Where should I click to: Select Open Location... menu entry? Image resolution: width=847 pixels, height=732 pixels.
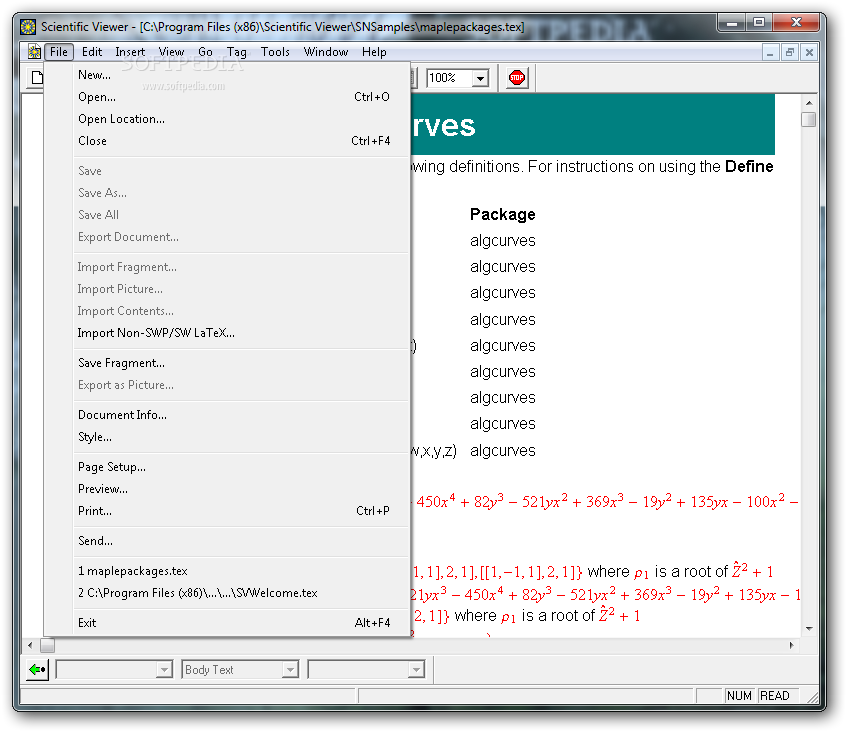[x=227, y=119]
